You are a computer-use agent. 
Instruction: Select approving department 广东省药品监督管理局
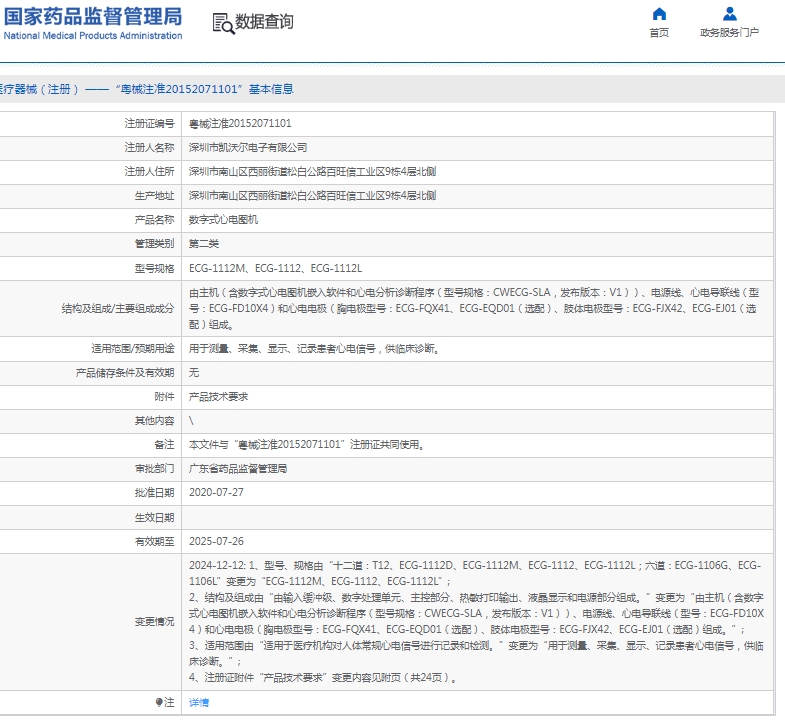pyautogui.click(x=238, y=469)
